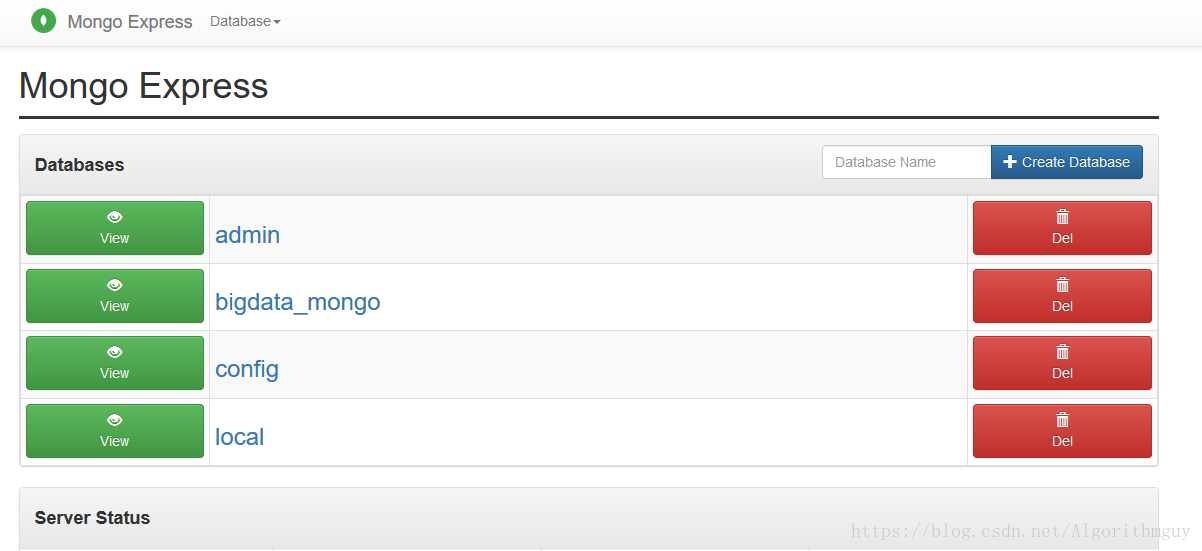The width and height of the screenshot is (1202, 551).
Task: Click trash icon in local row
Action: click(x=1062, y=420)
